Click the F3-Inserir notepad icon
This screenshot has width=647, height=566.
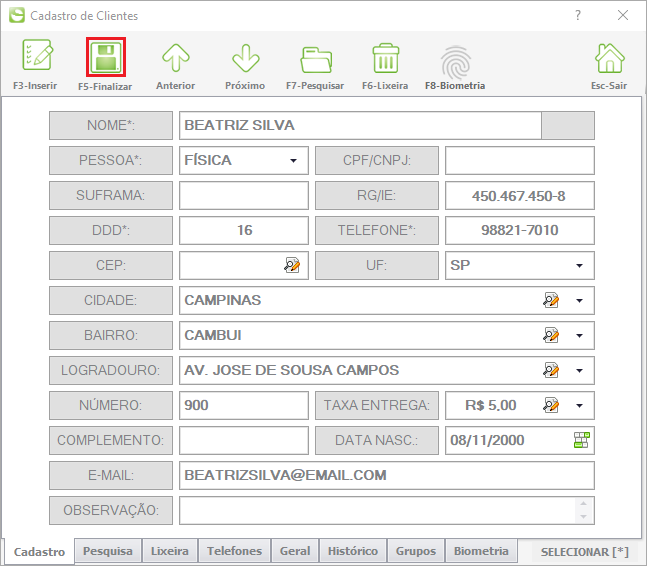(x=37, y=56)
